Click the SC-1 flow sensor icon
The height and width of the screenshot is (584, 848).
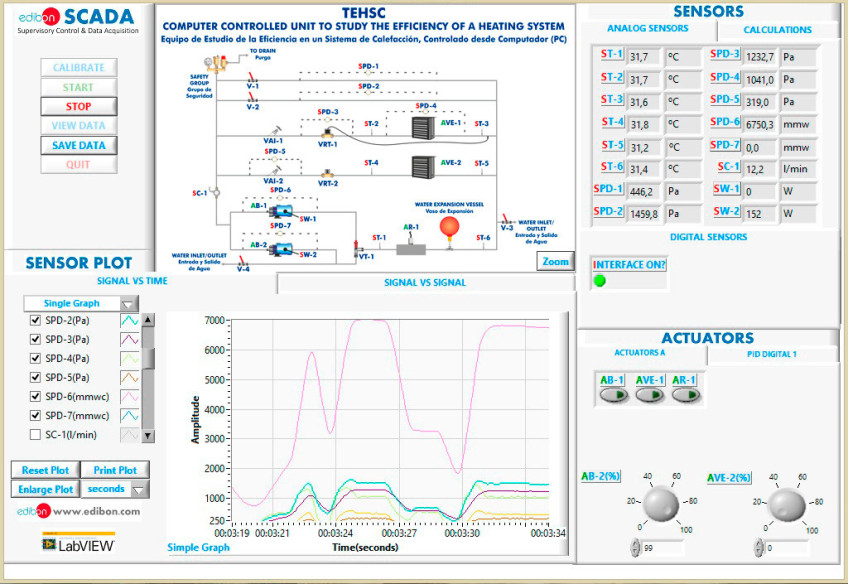coord(215,192)
